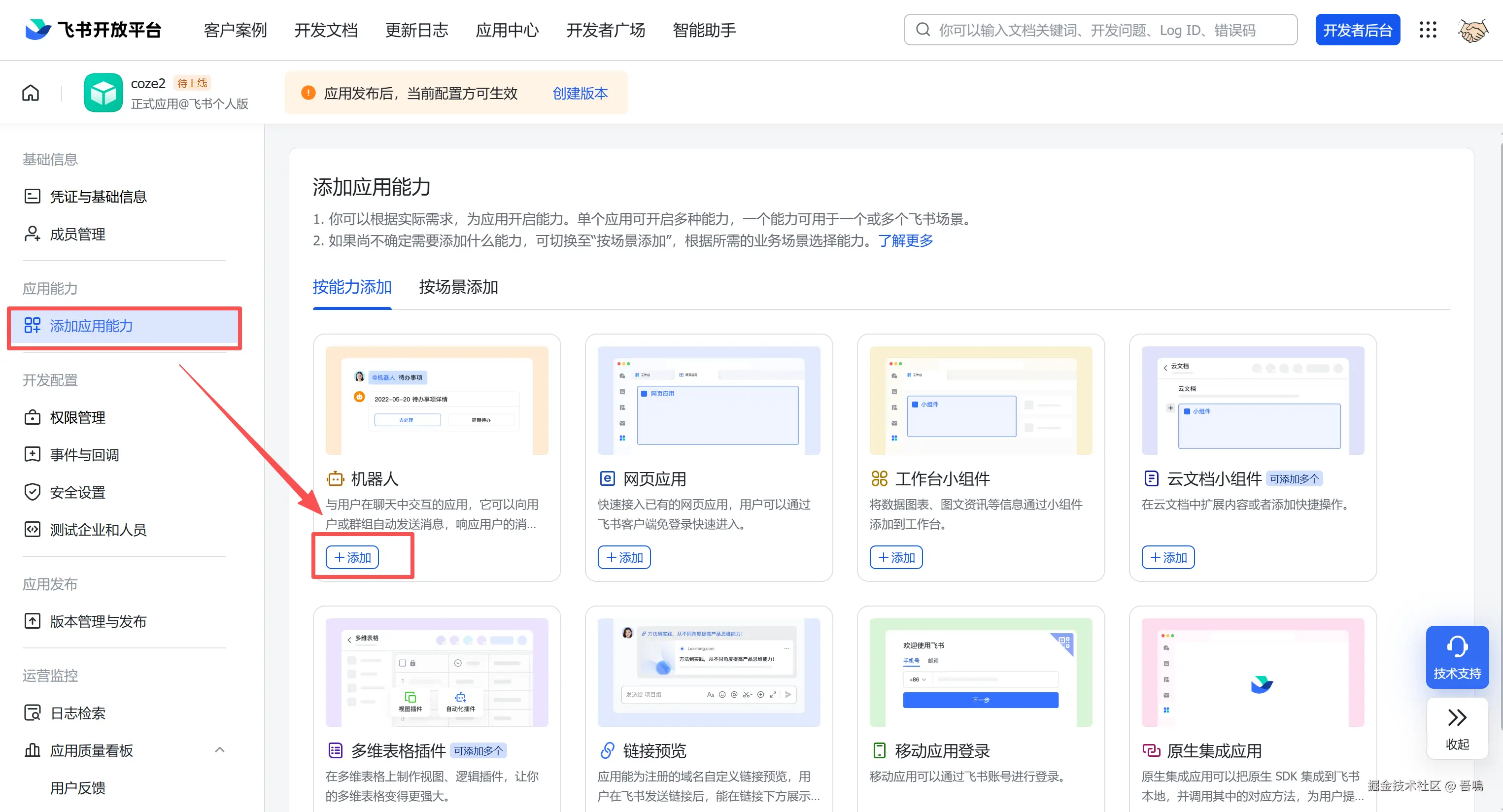Open 日志检索 in sidebar
1503x812 pixels.
(x=77, y=713)
